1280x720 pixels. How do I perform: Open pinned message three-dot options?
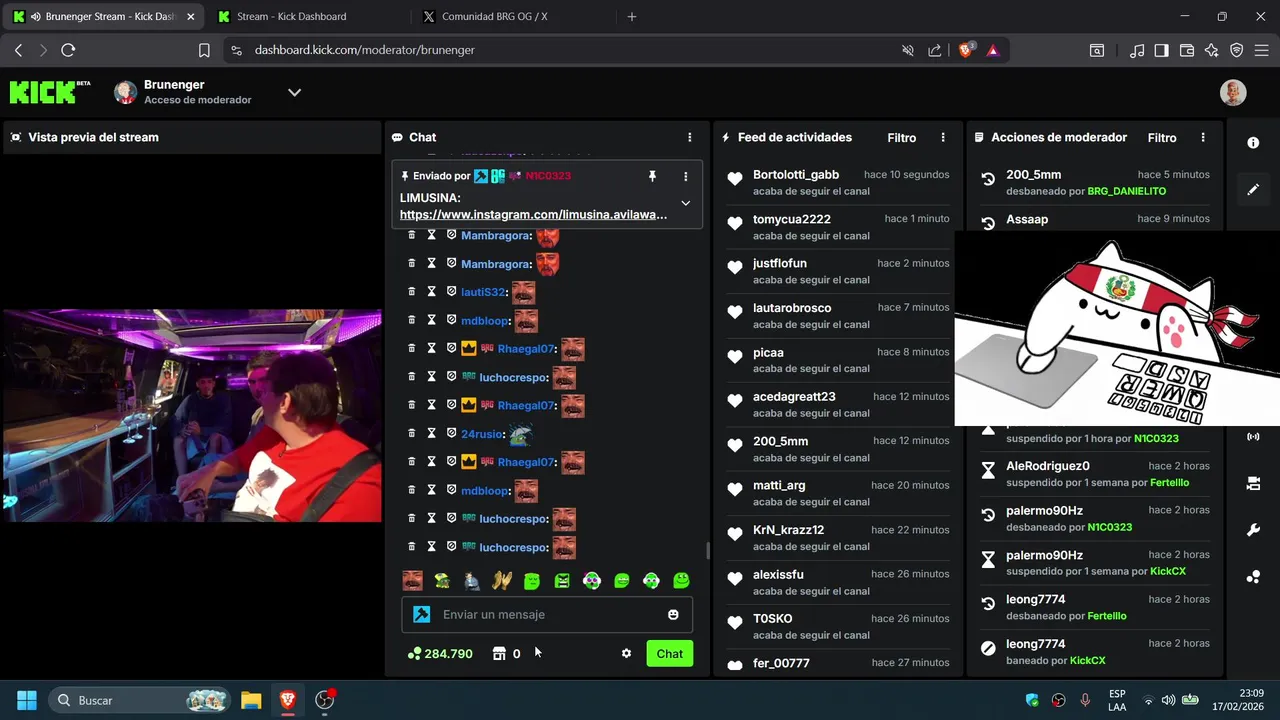[x=685, y=176]
